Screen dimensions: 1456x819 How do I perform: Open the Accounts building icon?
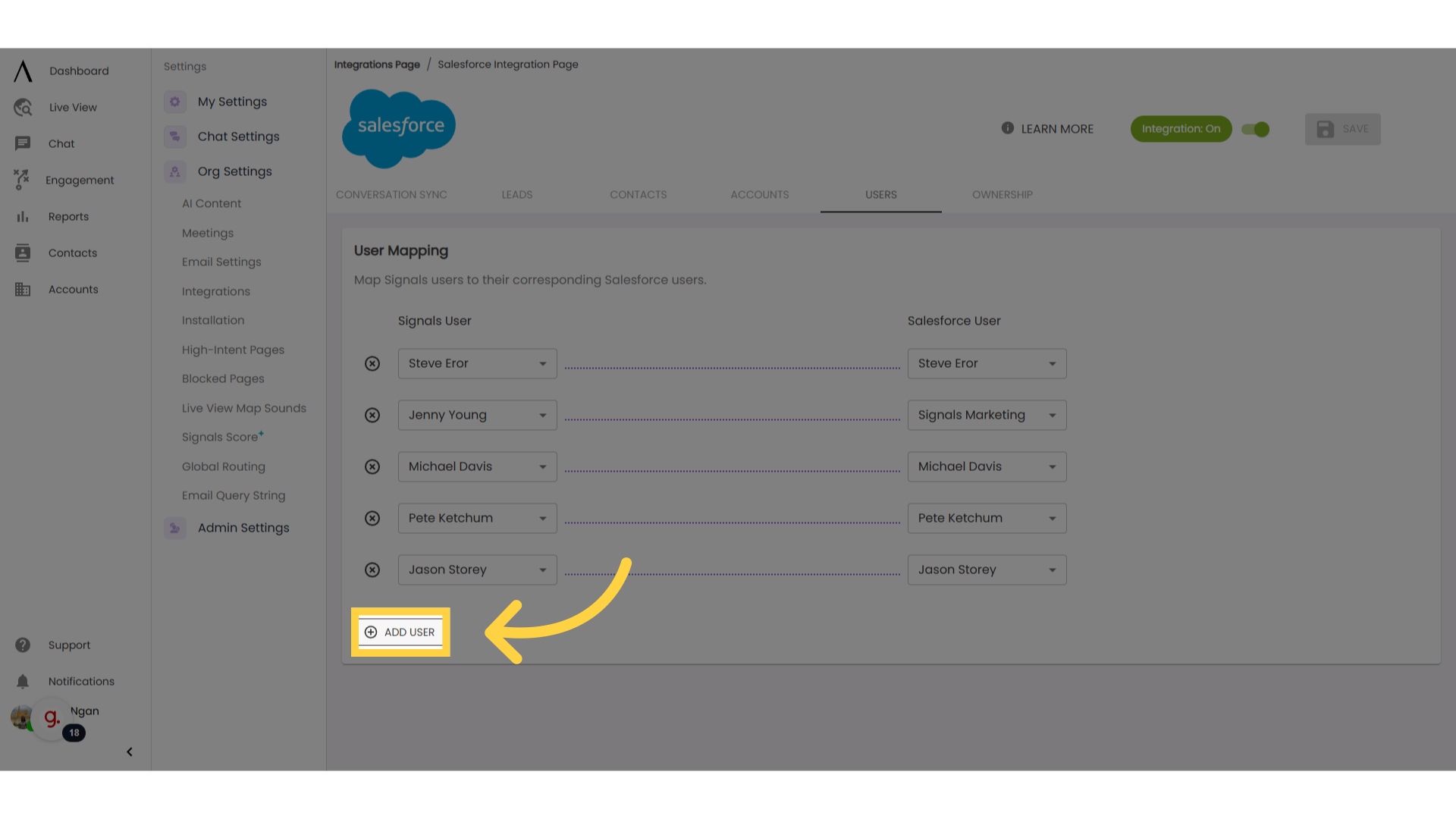click(x=23, y=290)
